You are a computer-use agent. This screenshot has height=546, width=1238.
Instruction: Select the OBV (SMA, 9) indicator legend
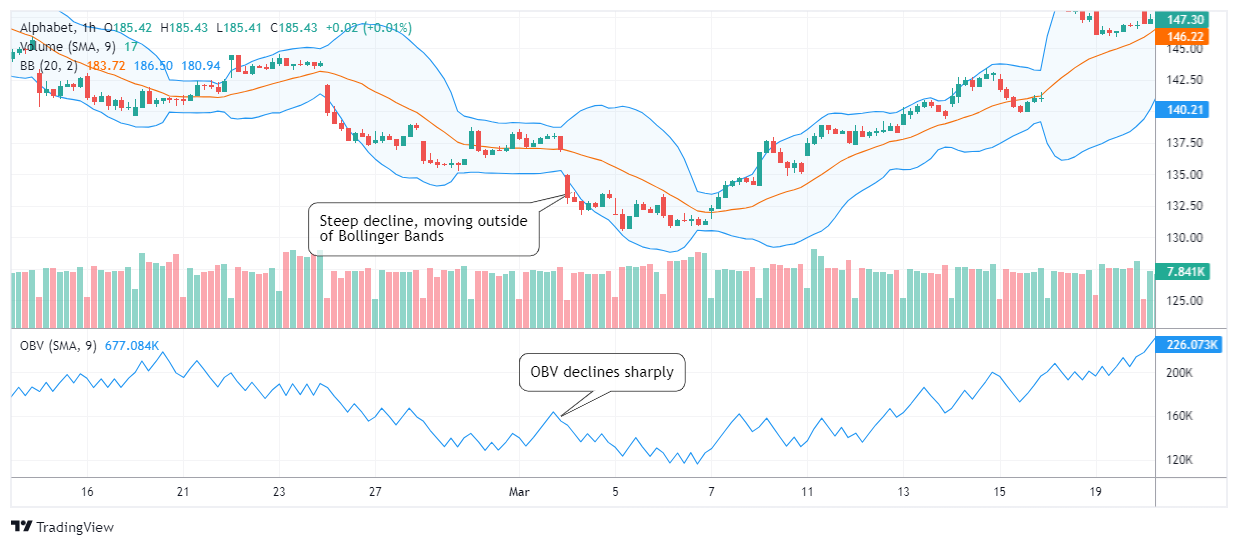click(x=60, y=346)
